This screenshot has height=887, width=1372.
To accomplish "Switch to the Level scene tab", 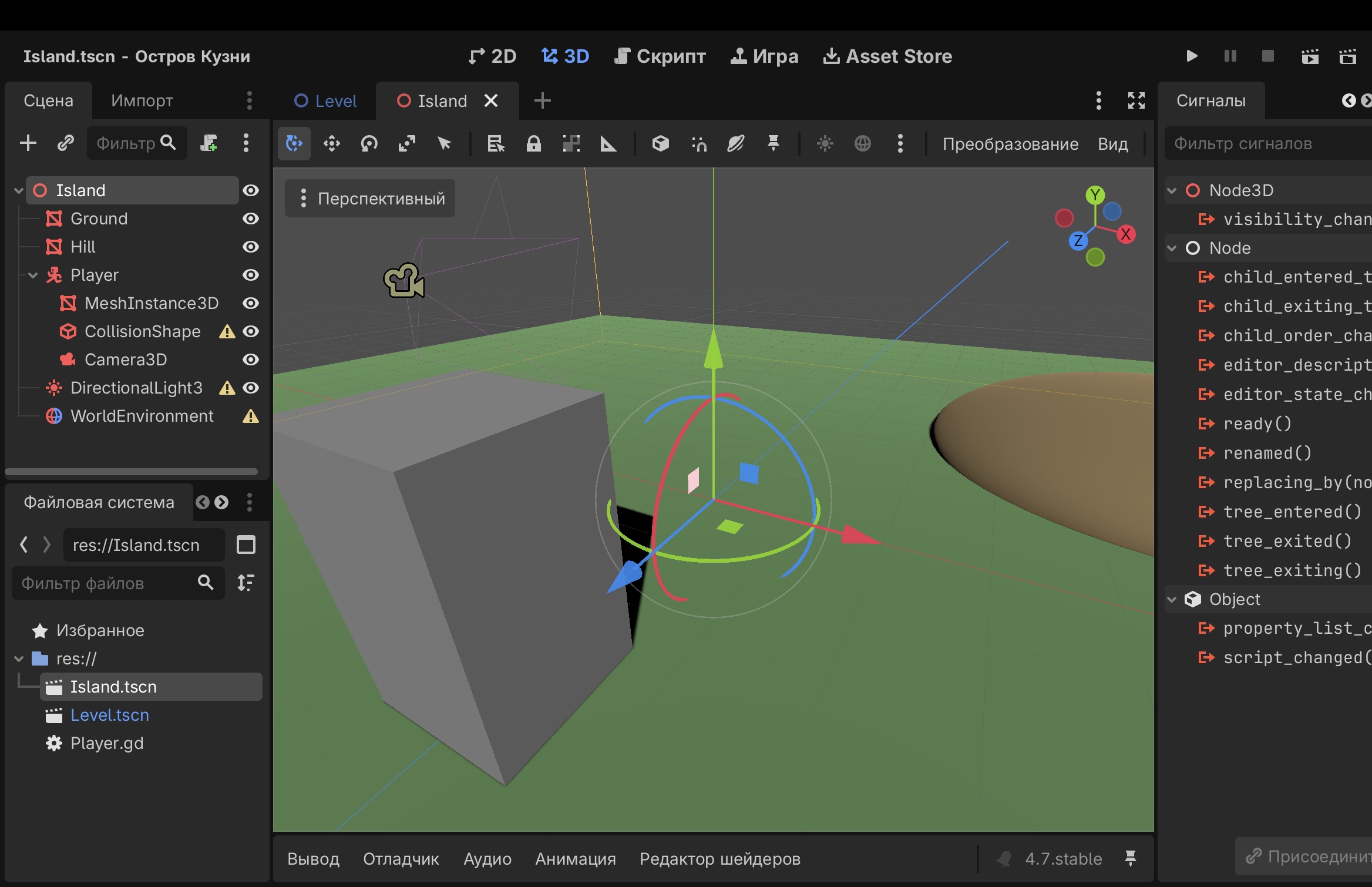I will click(x=325, y=101).
